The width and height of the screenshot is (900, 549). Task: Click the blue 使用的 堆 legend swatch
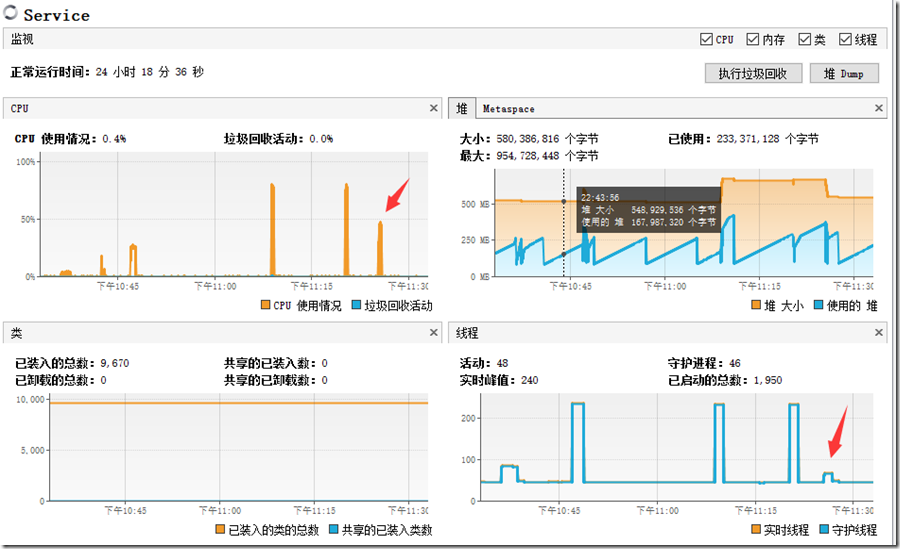click(818, 304)
